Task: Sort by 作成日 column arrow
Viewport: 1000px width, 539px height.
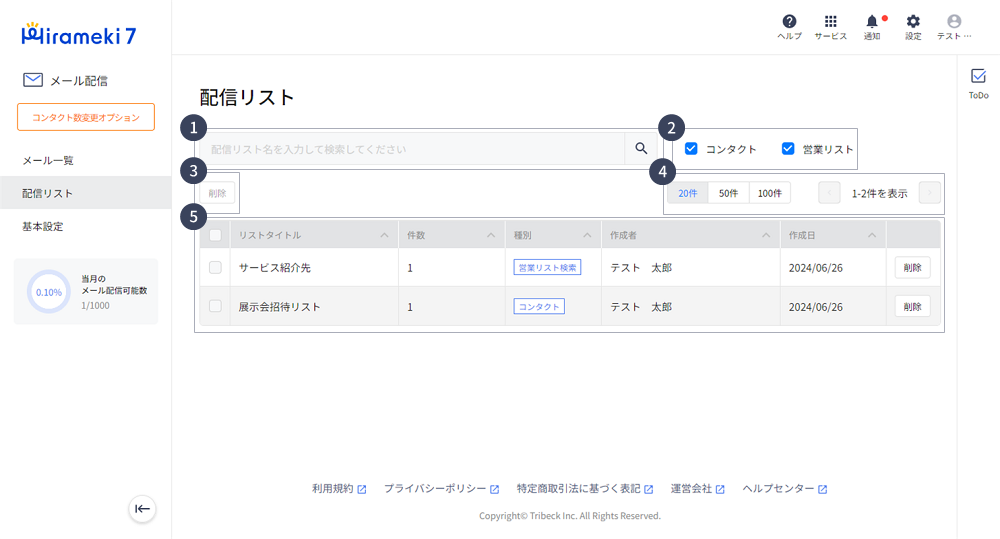Action: click(x=872, y=236)
